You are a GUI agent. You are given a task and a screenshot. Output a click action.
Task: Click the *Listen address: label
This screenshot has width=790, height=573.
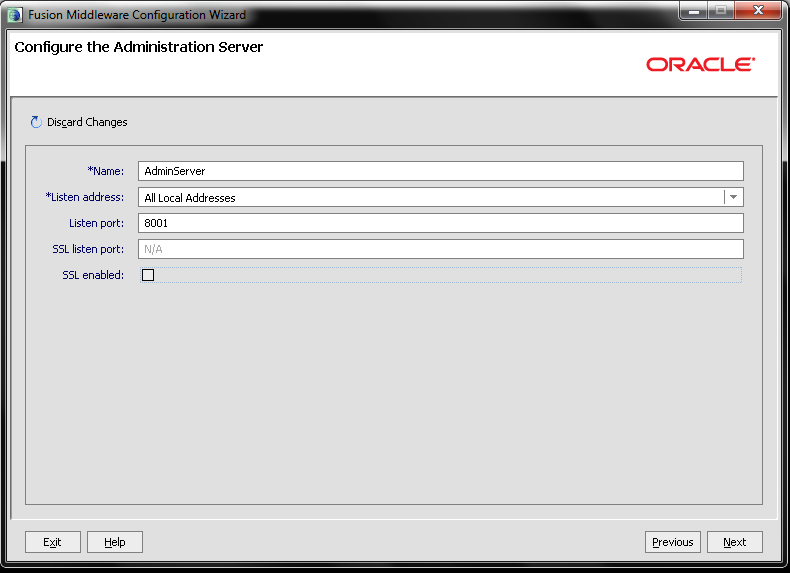[85, 197]
